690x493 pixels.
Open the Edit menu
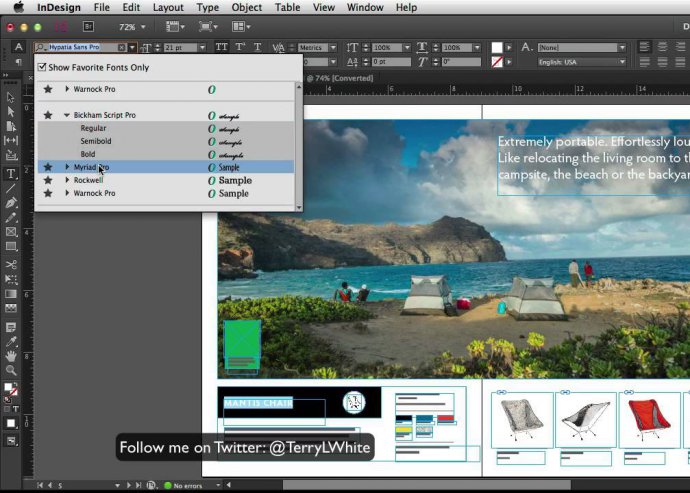[x=131, y=7]
